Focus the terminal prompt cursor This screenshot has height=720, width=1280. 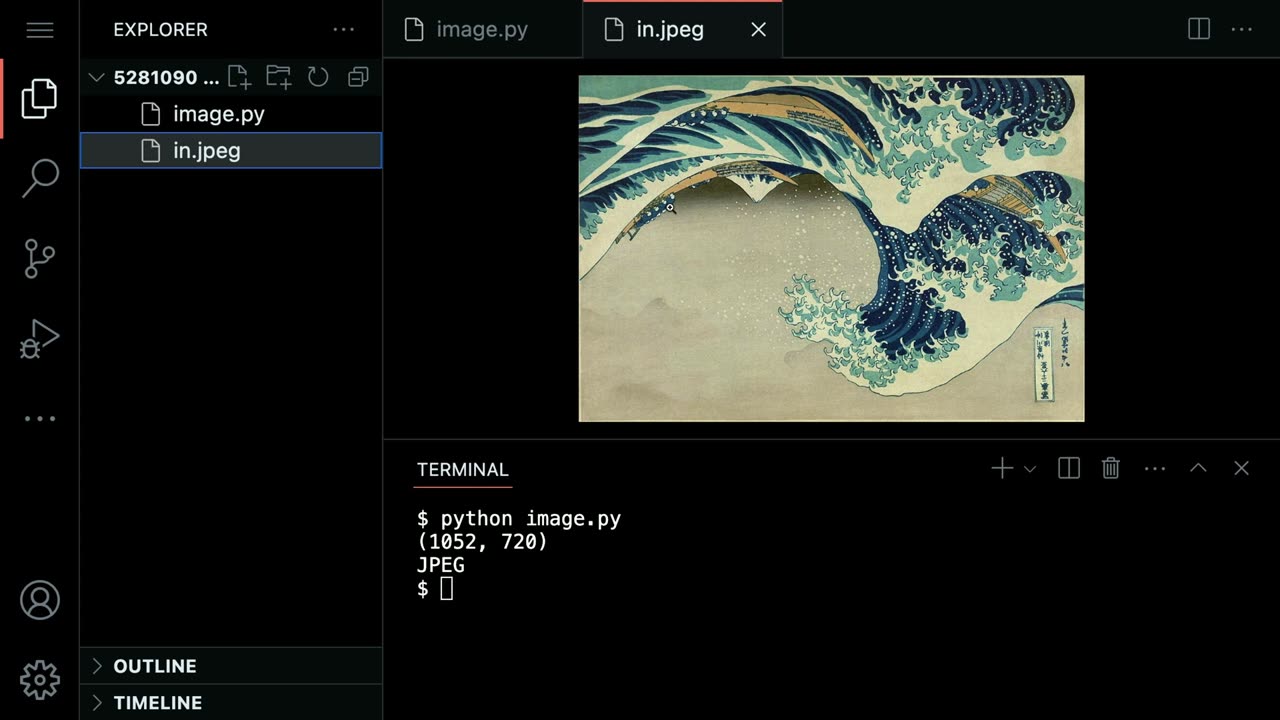coord(446,589)
